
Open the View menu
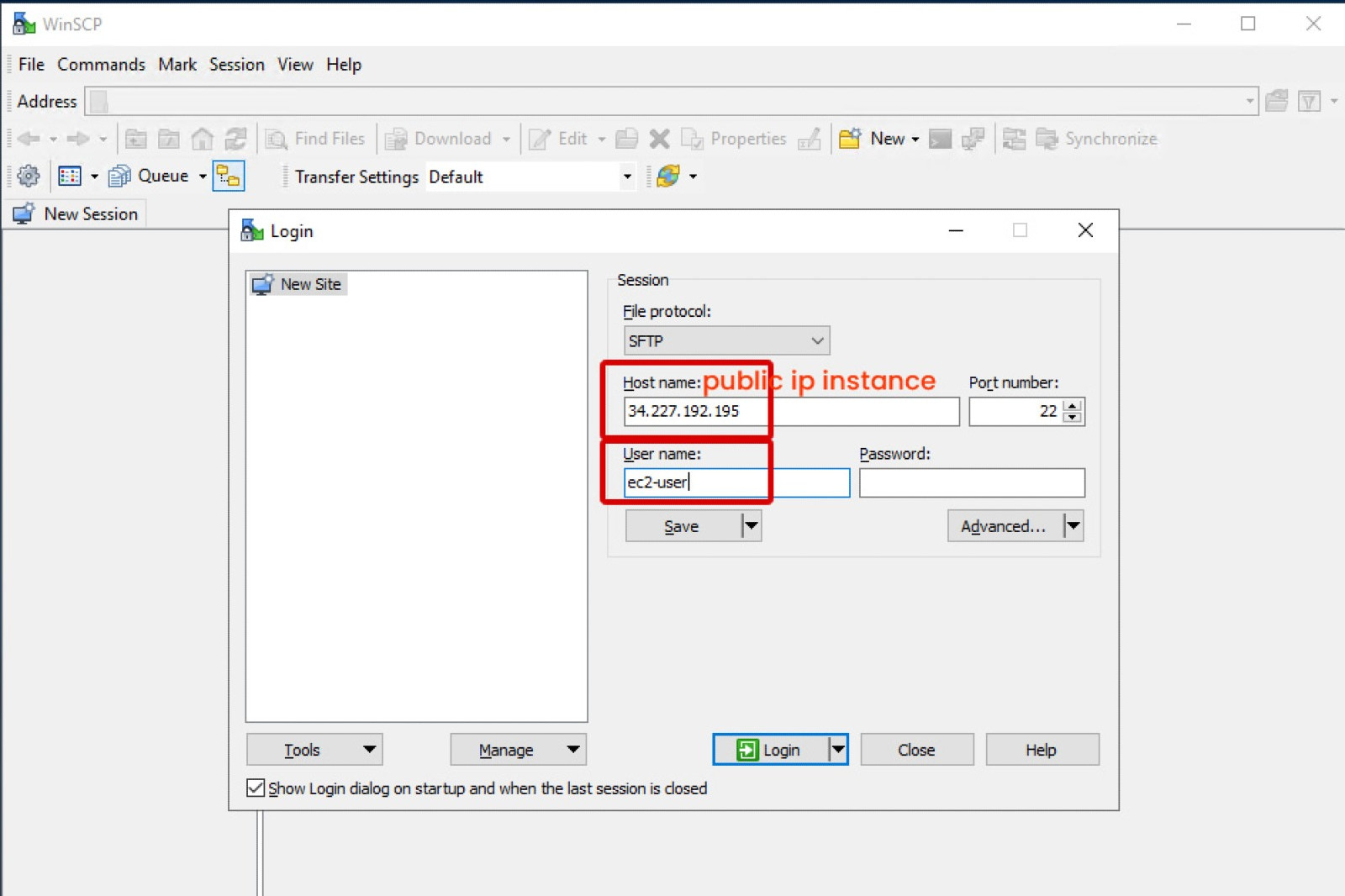point(295,65)
